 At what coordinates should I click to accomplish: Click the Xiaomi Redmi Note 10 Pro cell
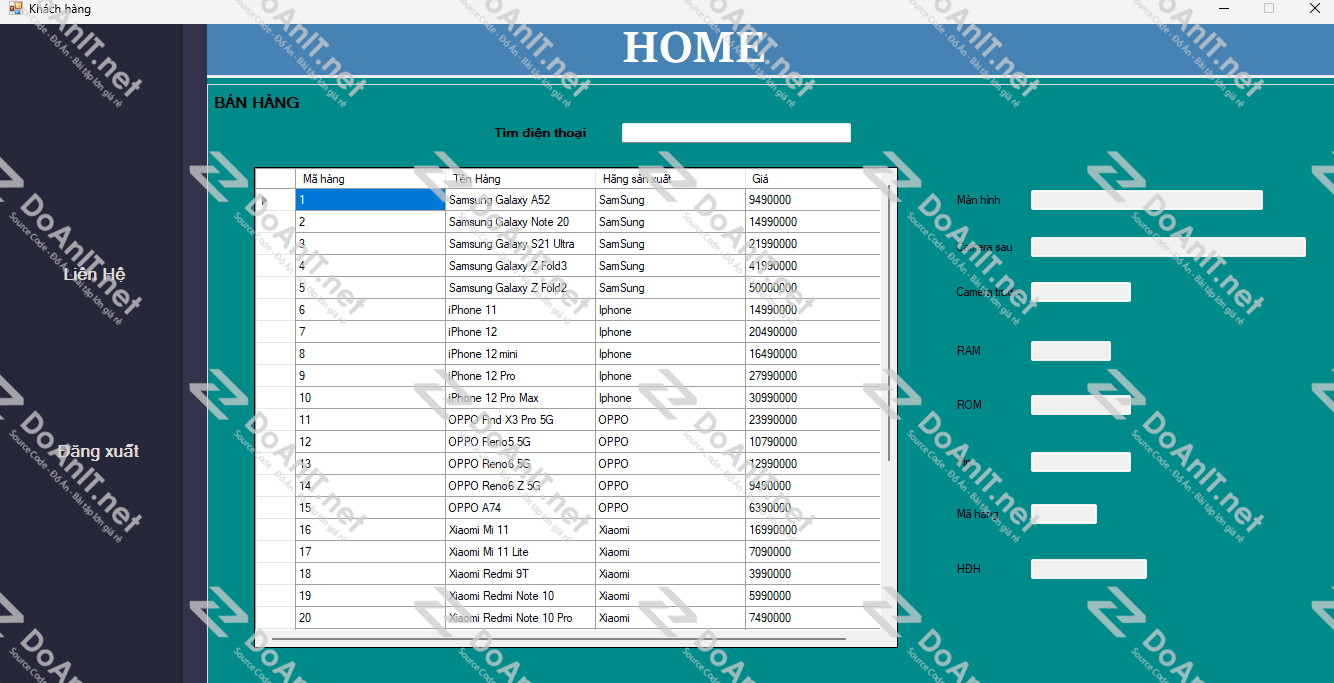click(520, 618)
